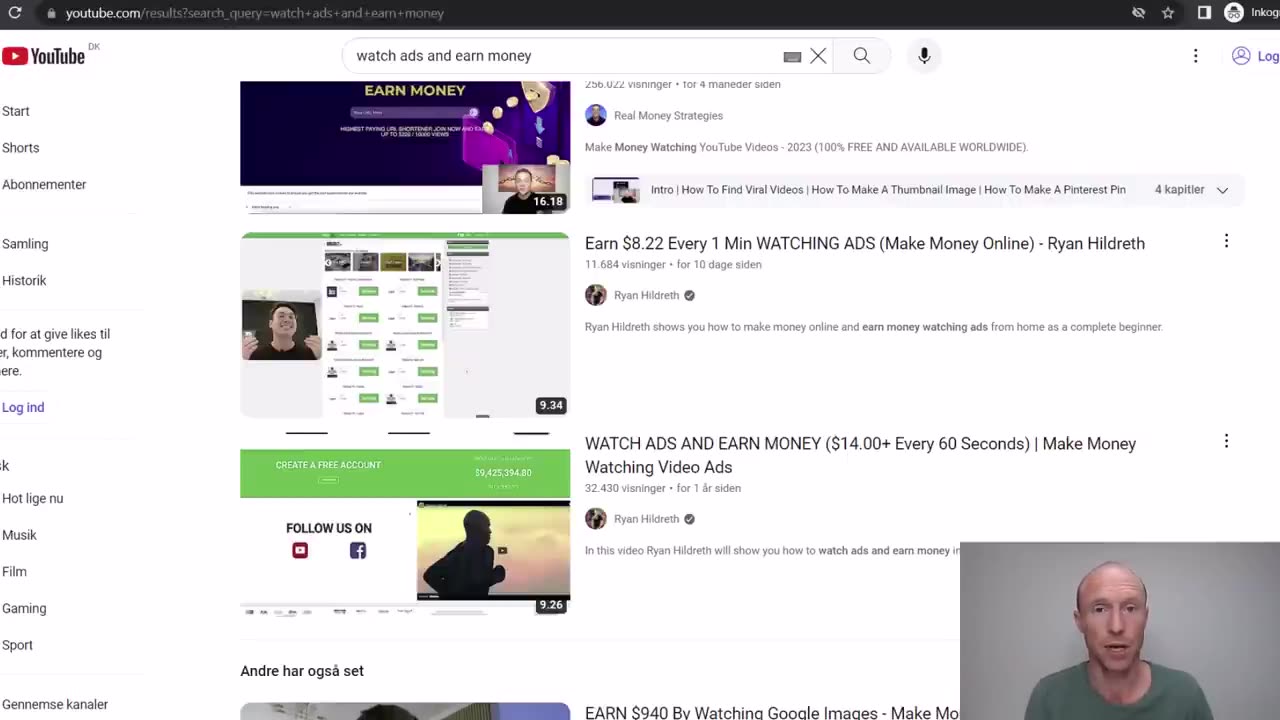Screen dimensions: 1280x720
Task: Open the partially visible thumbnail under Andre har også set
Action: (x=405, y=711)
